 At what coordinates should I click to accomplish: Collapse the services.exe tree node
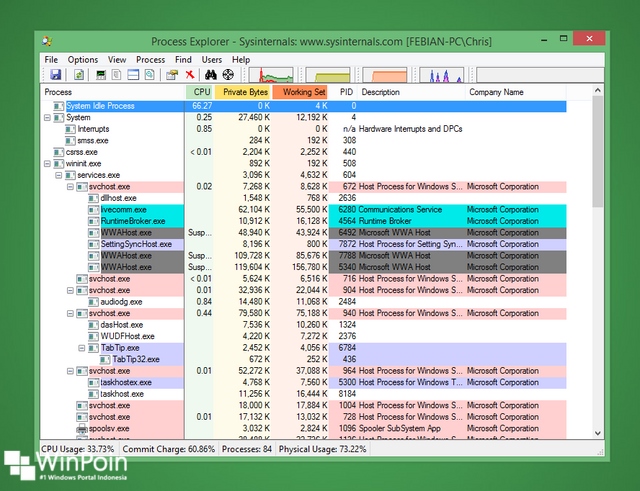[x=59, y=175]
